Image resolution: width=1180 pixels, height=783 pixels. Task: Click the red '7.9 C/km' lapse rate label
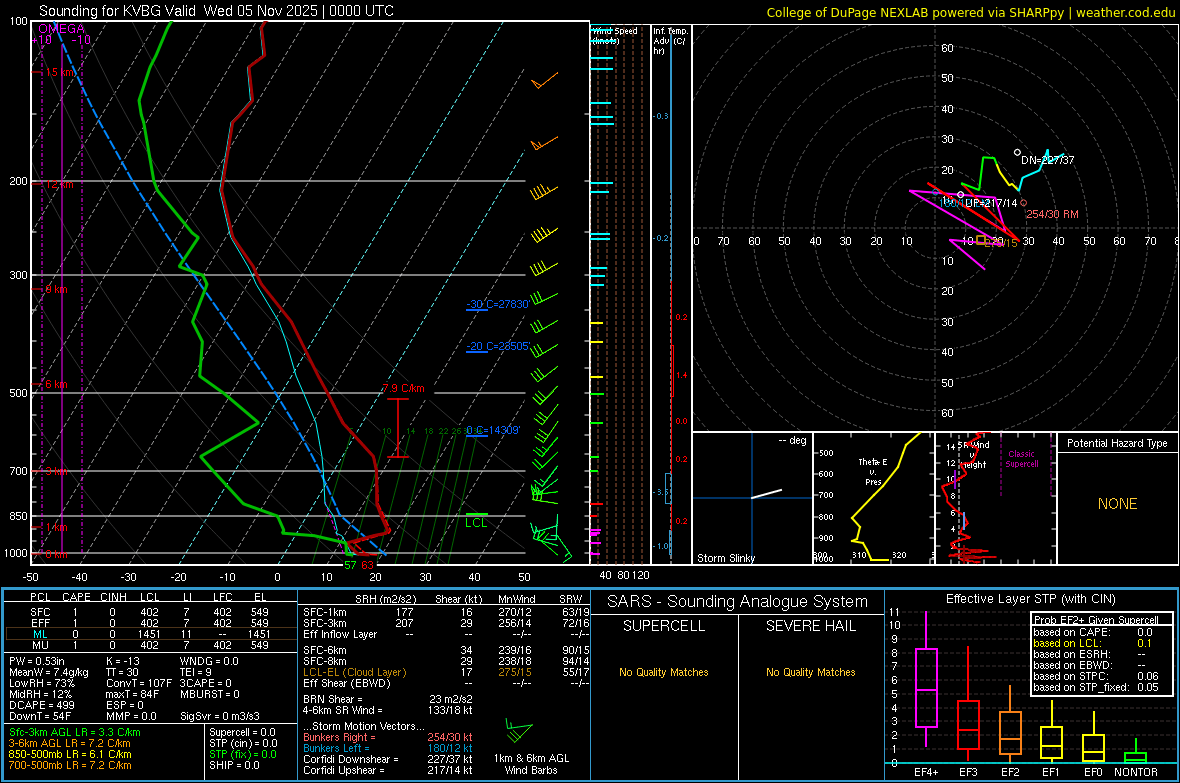pos(403,388)
